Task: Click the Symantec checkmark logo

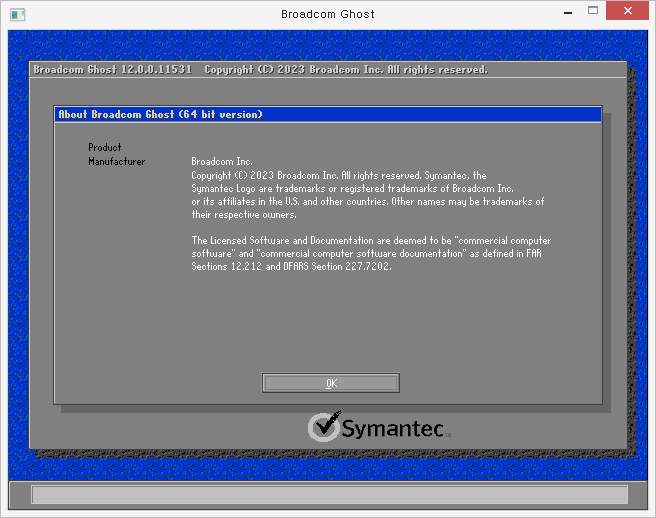Action: pyautogui.click(x=324, y=426)
